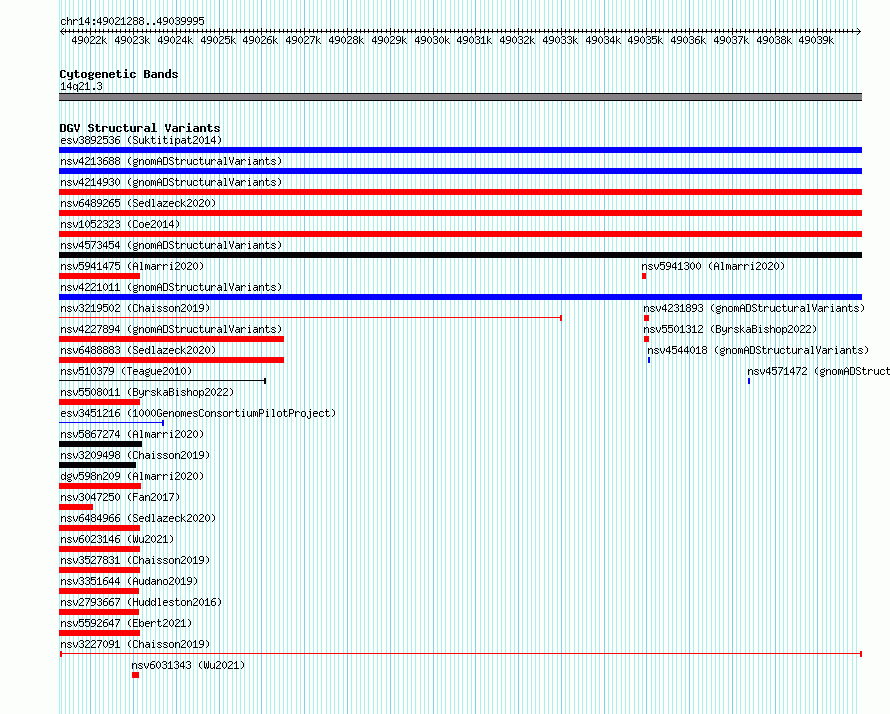Screen dimensions: 890x714
Task: Select the thin black line of nsv510379
Action: [x=162, y=381]
